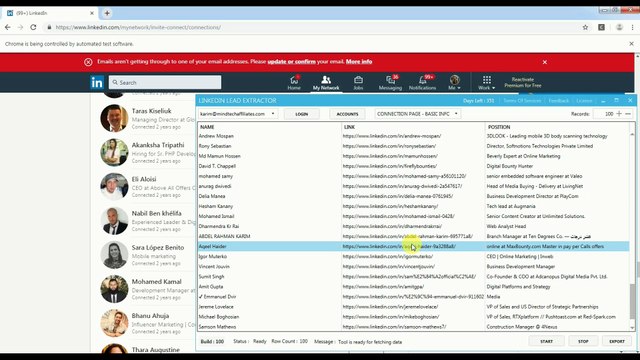Increase records with plus icon

[x=619, y=114]
